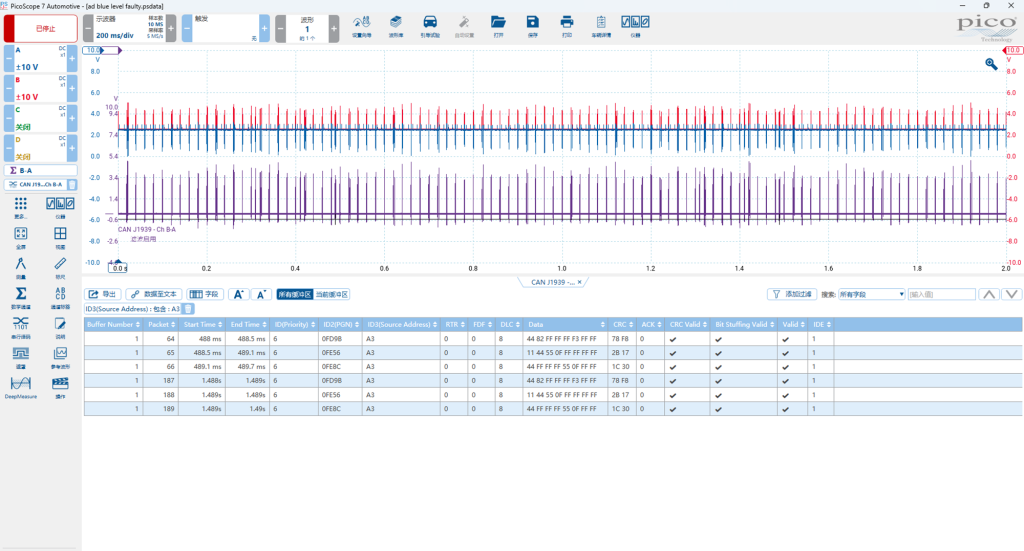Open the search fields dropdown
The height and width of the screenshot is (551, 1024).
click(x=872, y=294)
